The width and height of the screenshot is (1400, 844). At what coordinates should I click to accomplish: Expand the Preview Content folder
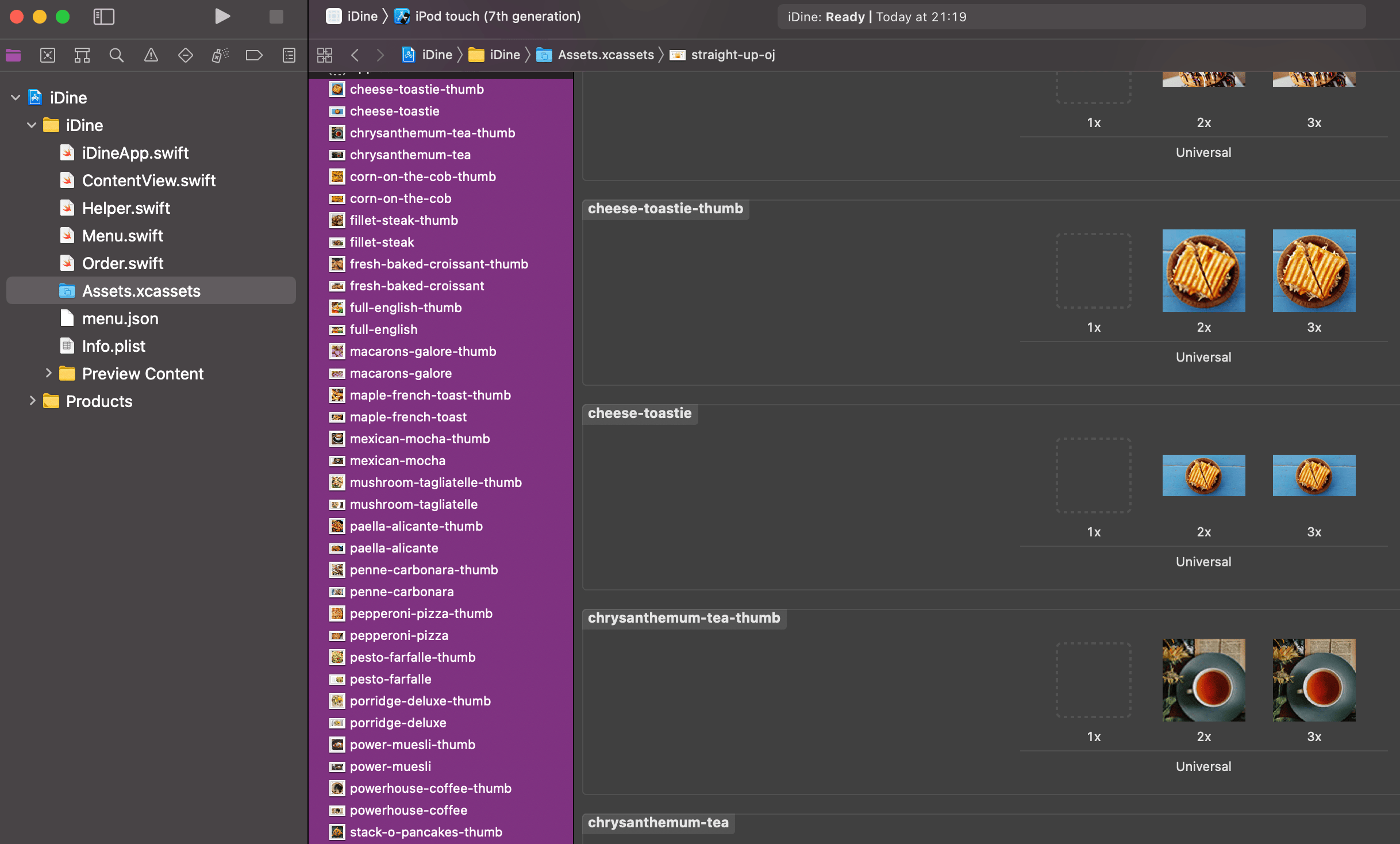click(x=48, y=374)
